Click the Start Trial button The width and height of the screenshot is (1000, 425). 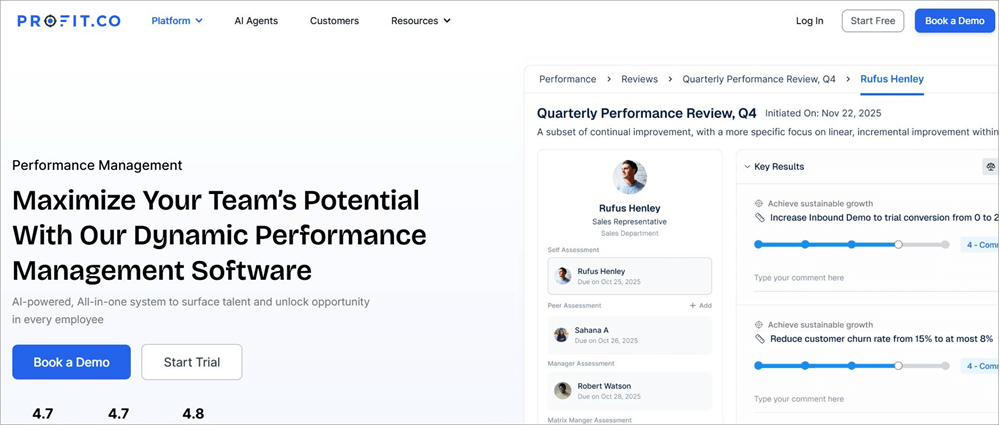click(x=191, y=362)
